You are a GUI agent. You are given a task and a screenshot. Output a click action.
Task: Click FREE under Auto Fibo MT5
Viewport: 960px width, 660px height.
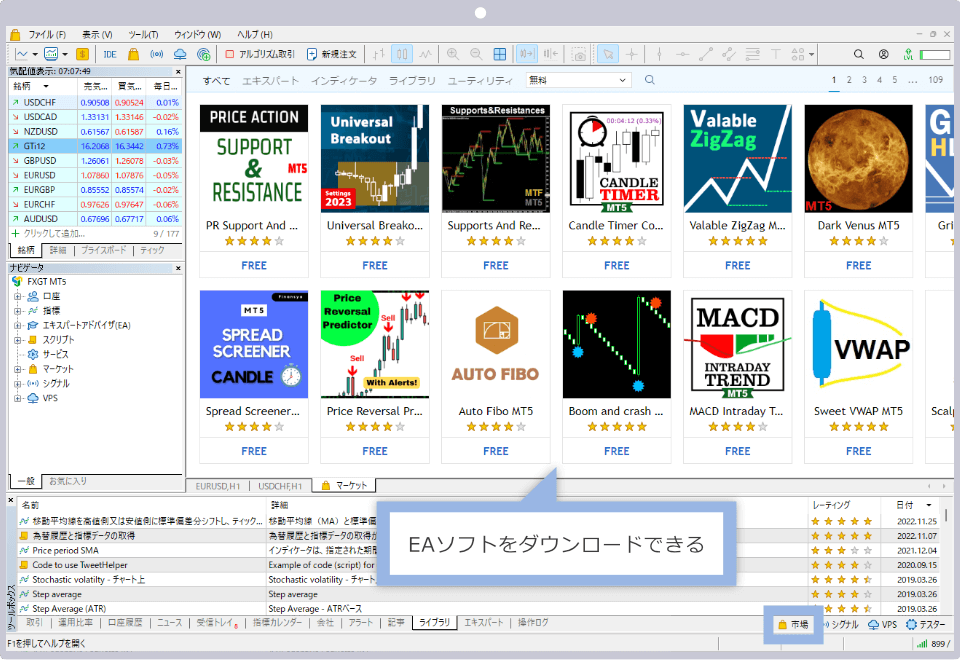pyautogui.click(x=496, y=451)
